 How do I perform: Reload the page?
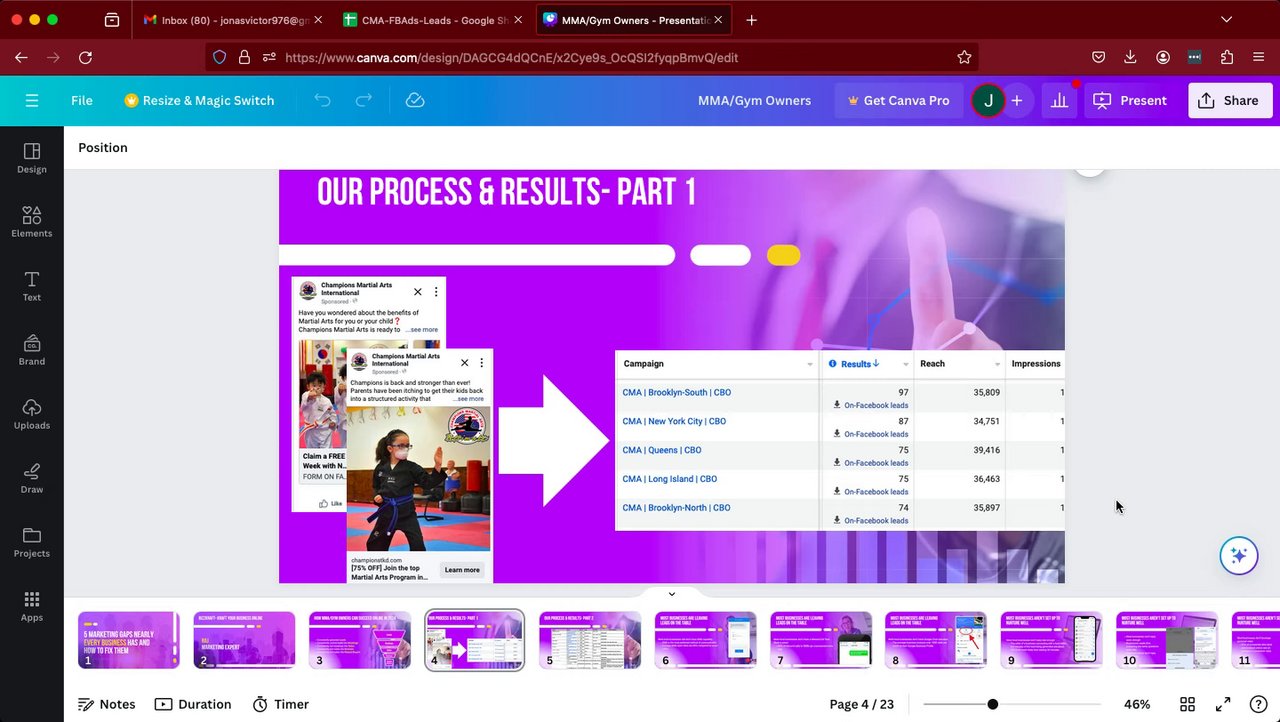coord(85,58)
